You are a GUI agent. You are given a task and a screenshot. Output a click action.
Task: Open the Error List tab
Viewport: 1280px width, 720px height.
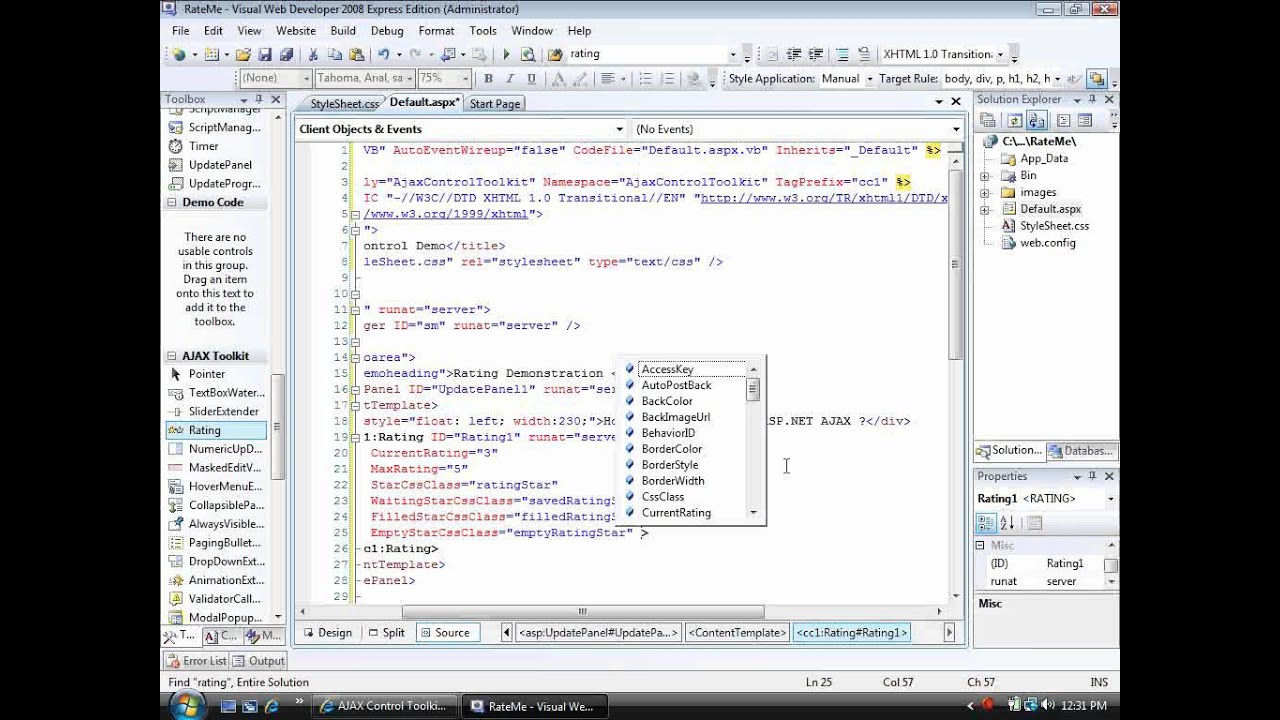point(197,661)
